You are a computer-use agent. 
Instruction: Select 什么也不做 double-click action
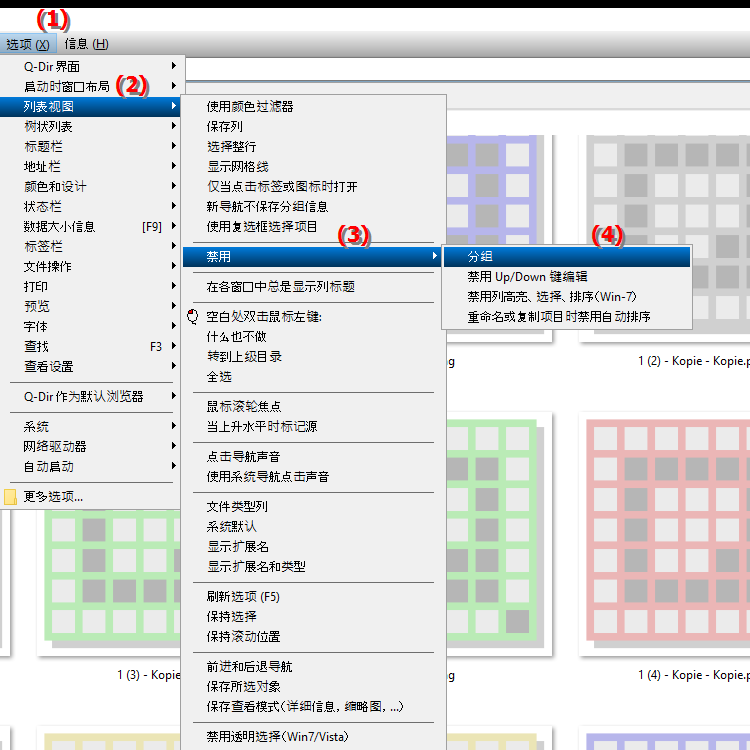pos(313,337)
